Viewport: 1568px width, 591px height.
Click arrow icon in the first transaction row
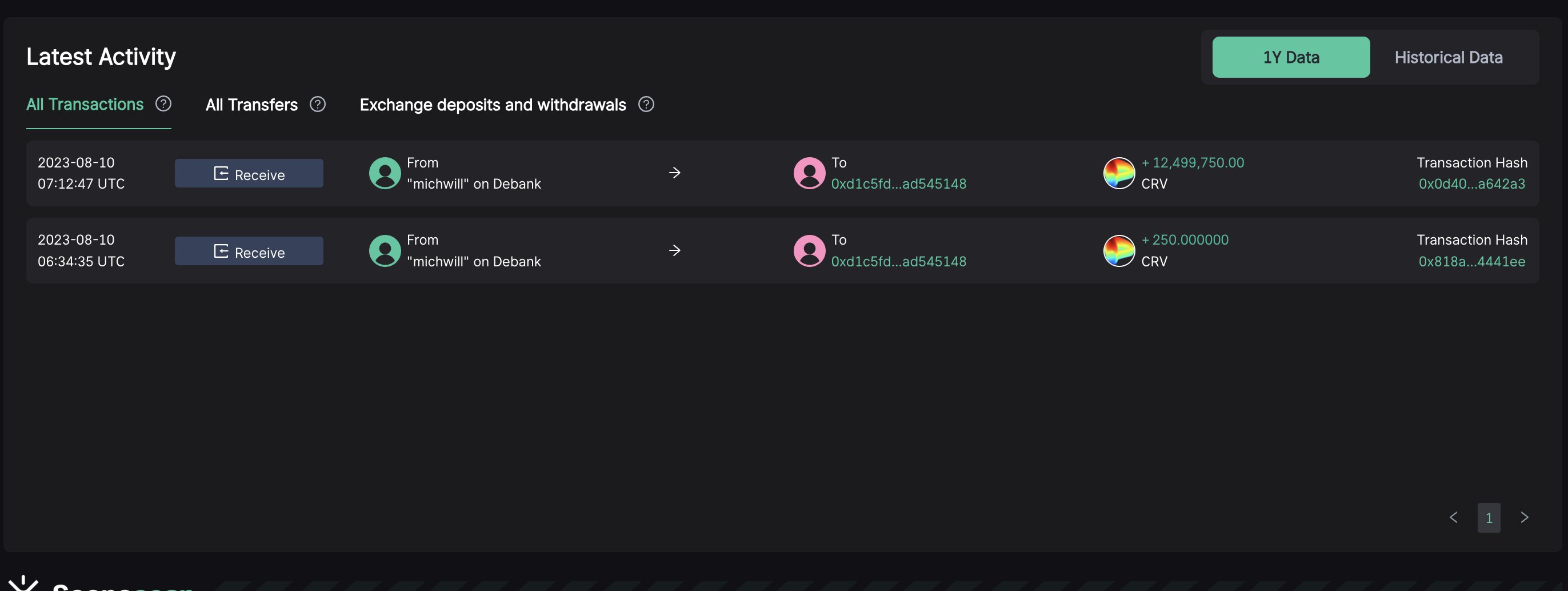coord(674,173)
